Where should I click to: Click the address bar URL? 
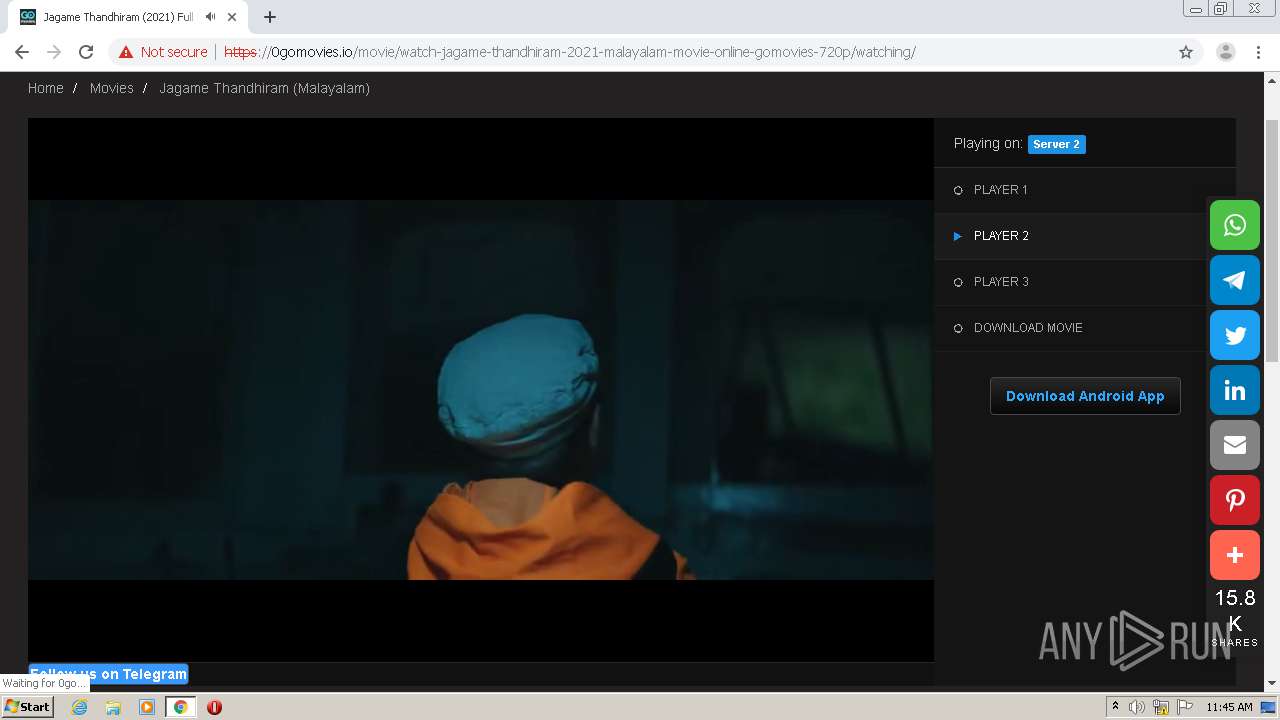click(570, 52)
